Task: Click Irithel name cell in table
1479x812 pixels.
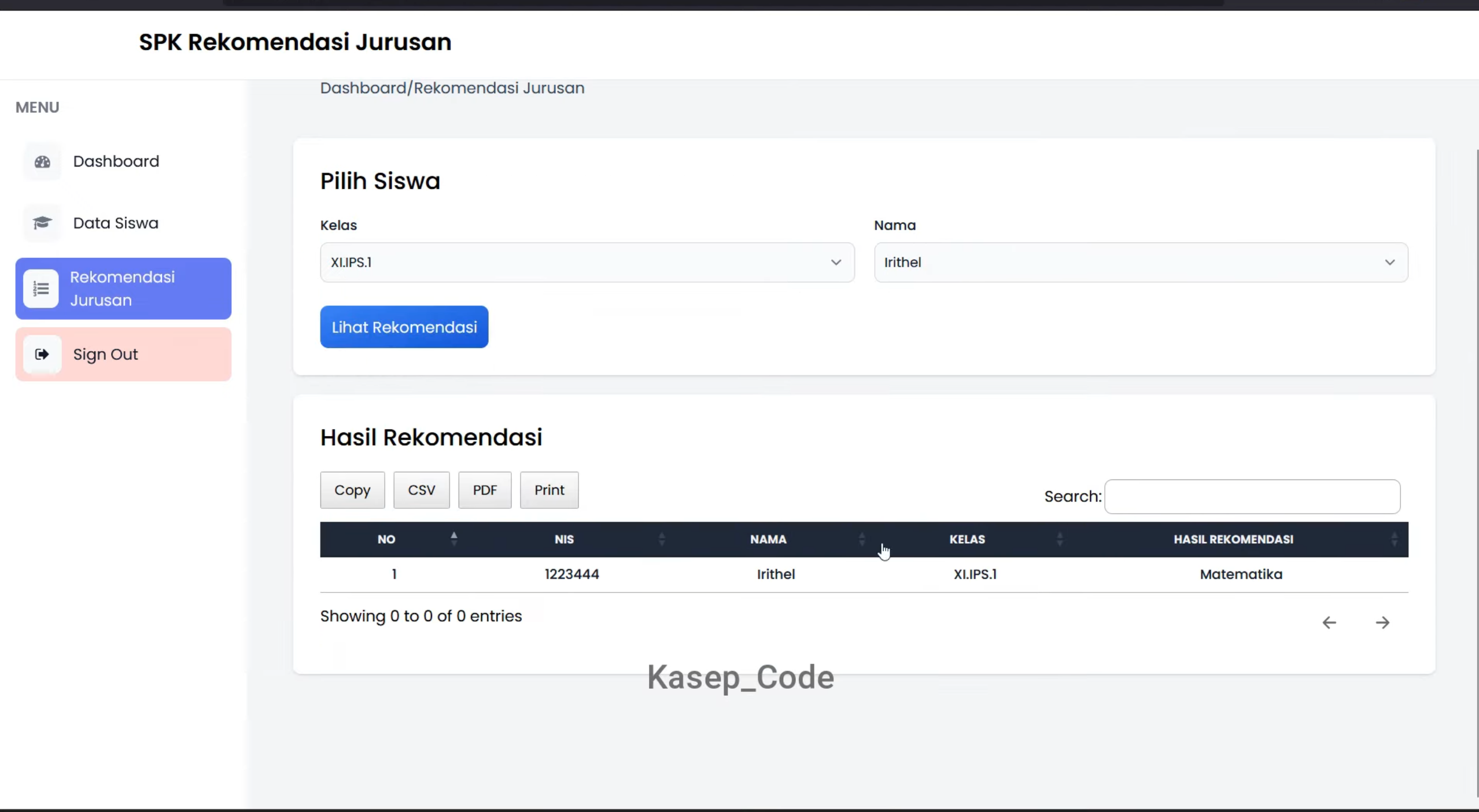Action: [776, 574]
